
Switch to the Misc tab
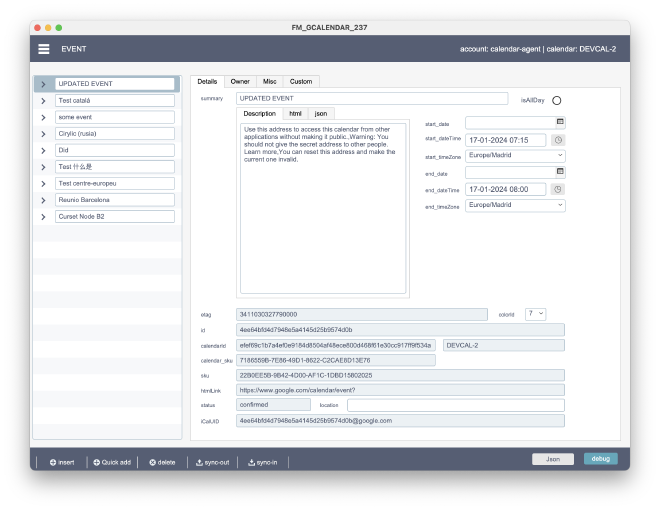coord(269,82)
